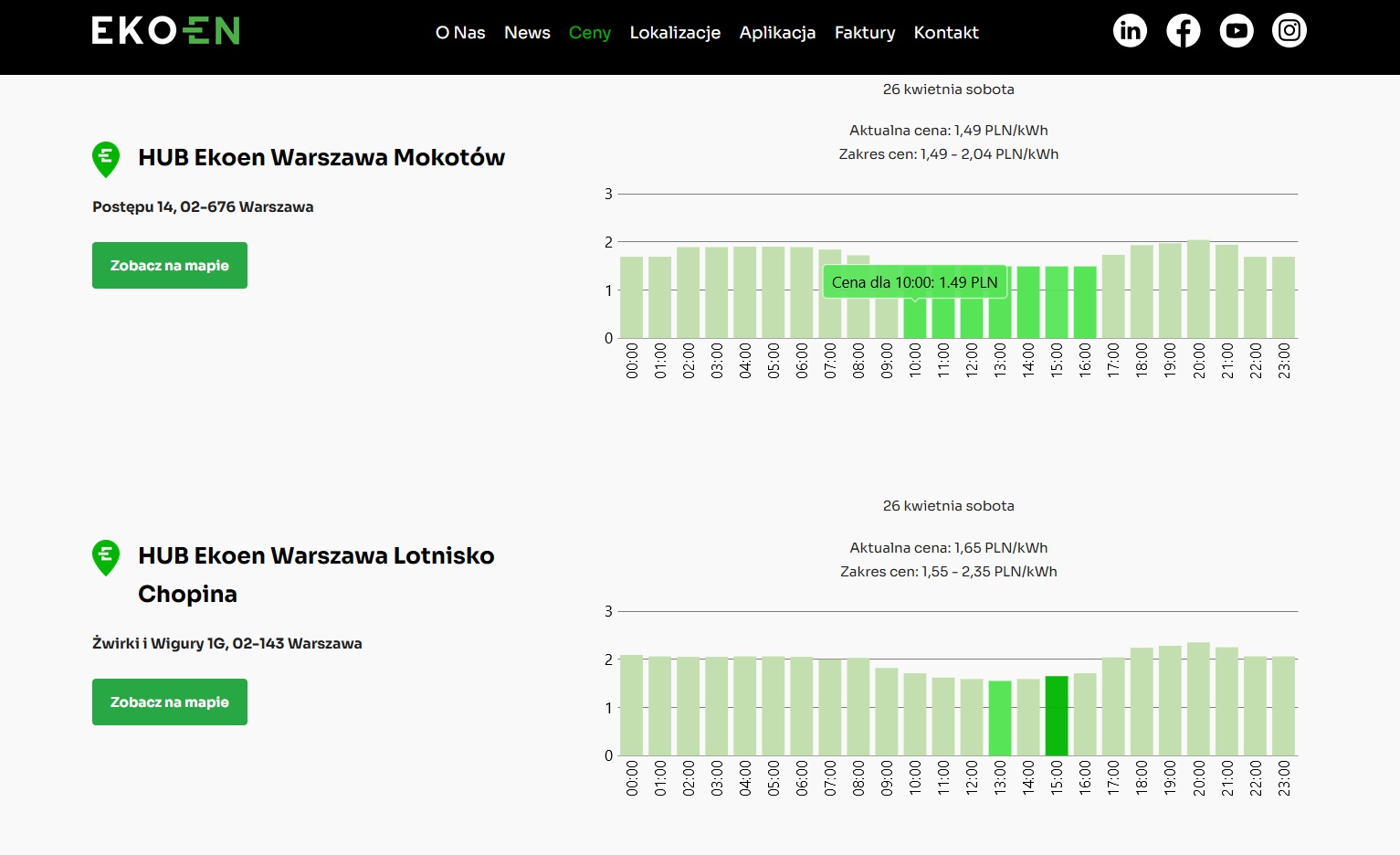Click 'Zakres cen: 1,55 - 2,35 PLN/kWh' text
The image size is (1400, 855).
tap(949, 572)
